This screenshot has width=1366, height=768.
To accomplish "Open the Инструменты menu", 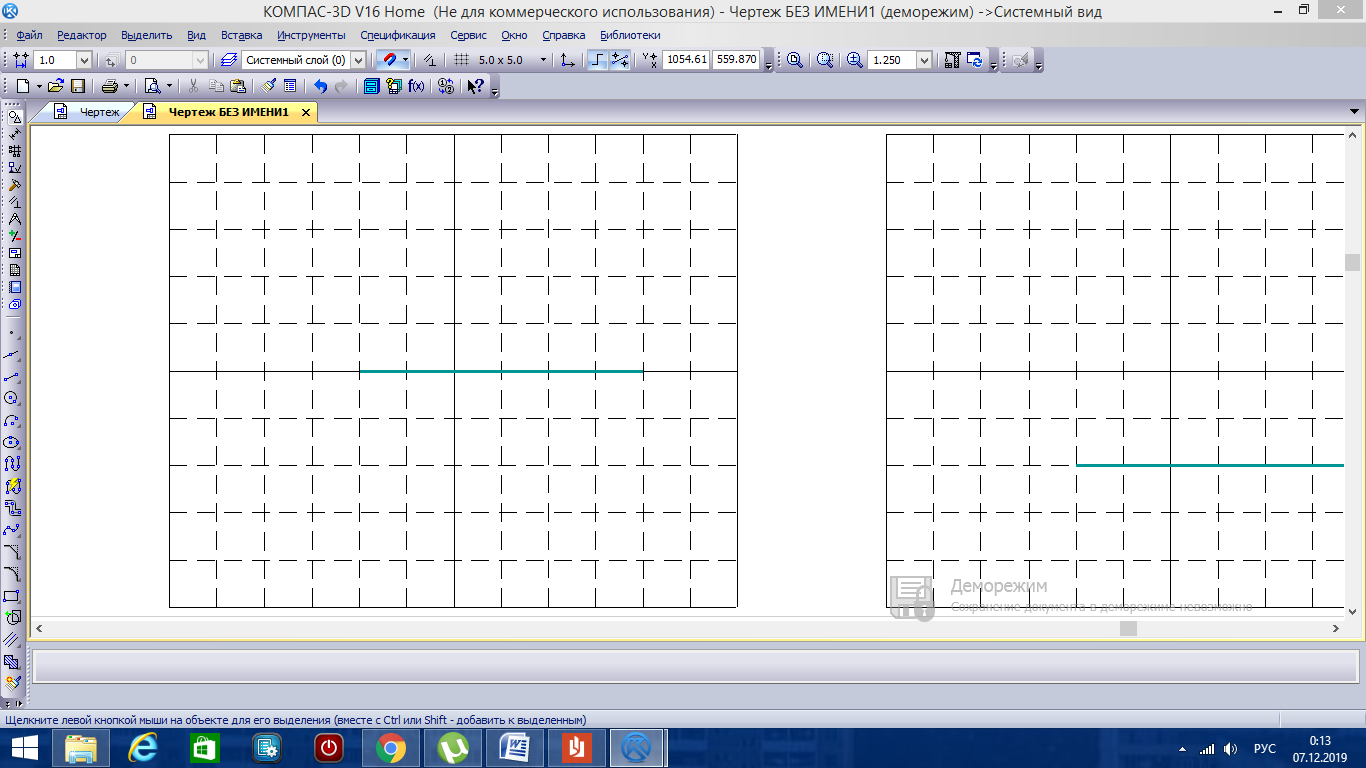I will point(311,35).
